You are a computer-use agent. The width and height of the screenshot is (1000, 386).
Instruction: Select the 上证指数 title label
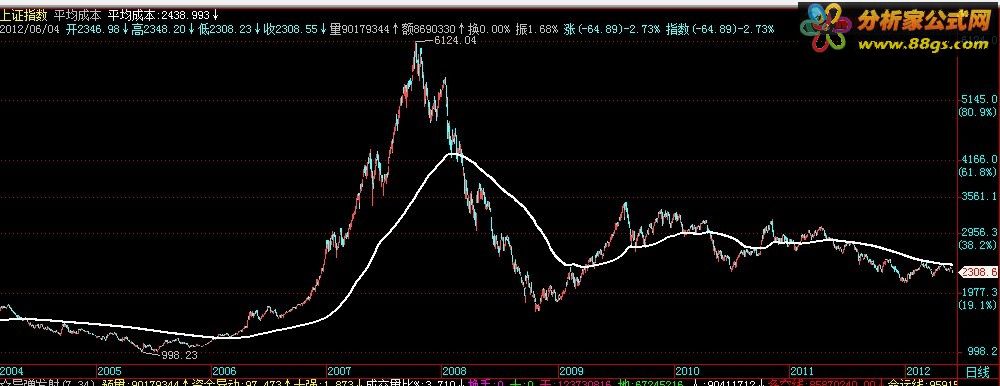click(x=24, y=14)
